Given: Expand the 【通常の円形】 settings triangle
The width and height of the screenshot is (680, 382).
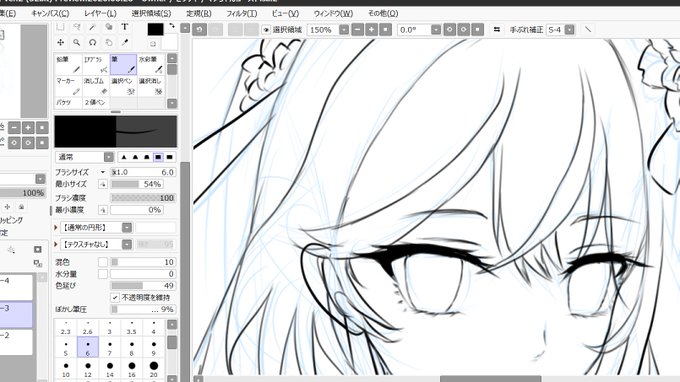Looking at the screenshot, I should coord(56,227).
